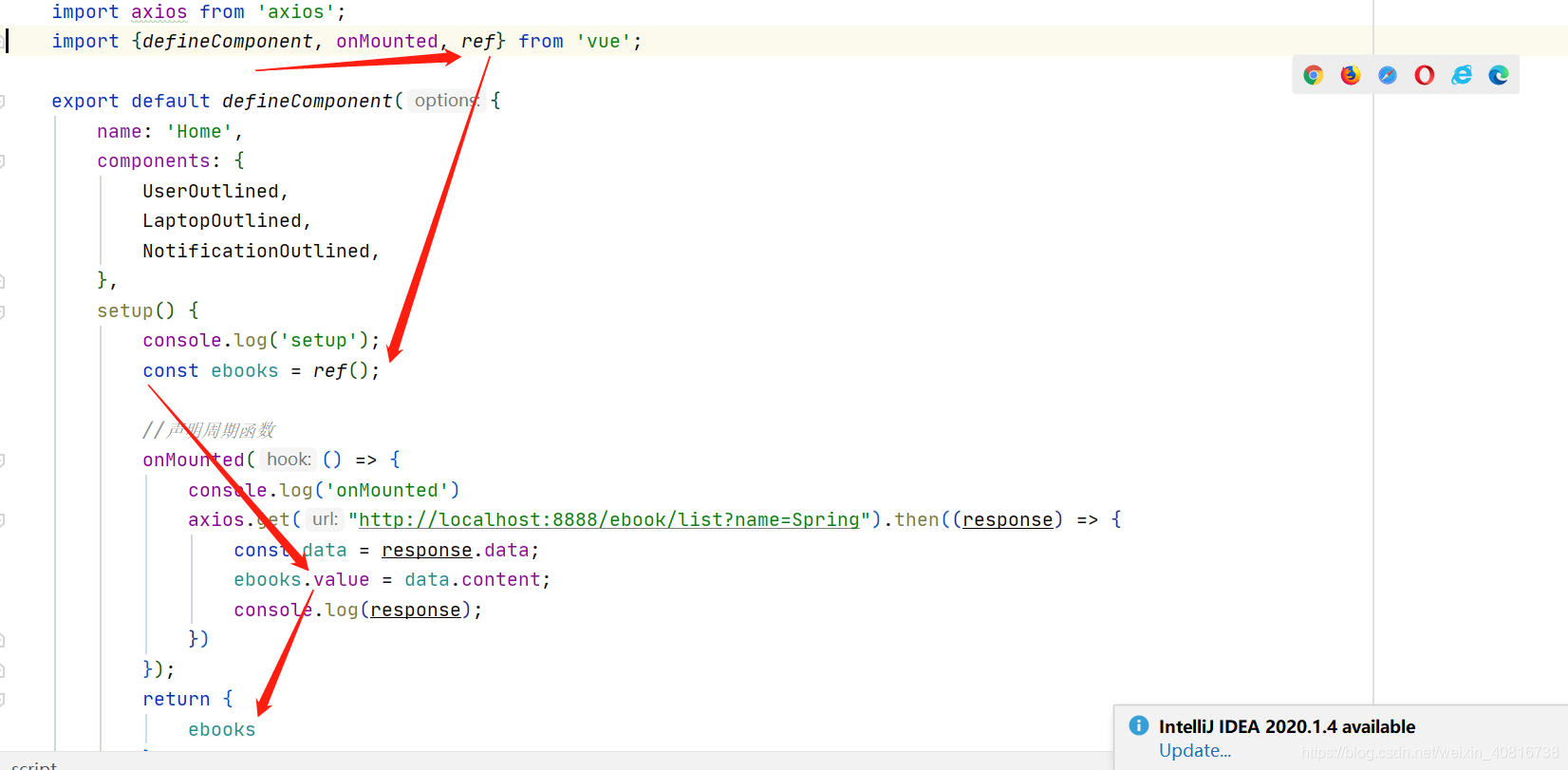Click 'ebooks' in the const declaration

[245, 370]
